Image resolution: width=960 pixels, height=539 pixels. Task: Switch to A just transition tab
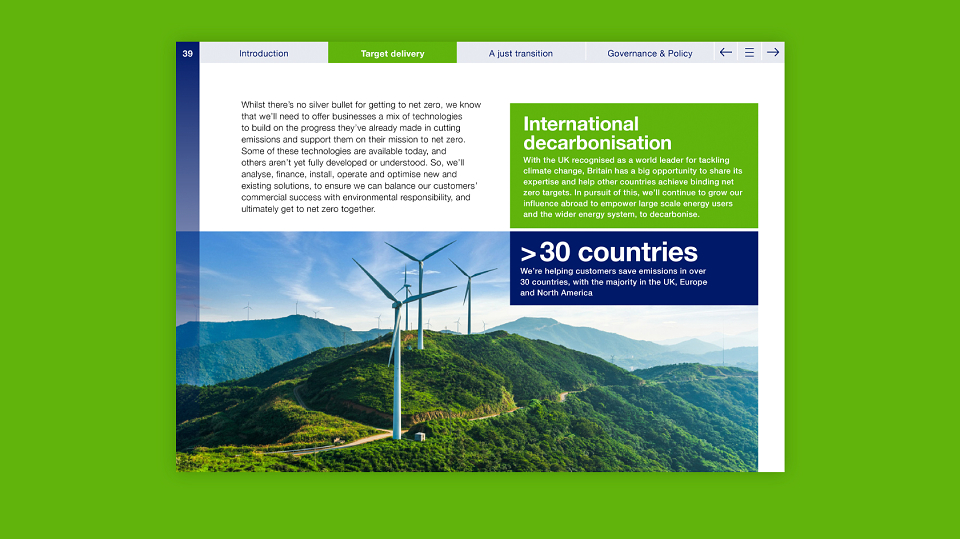[521, 53]
